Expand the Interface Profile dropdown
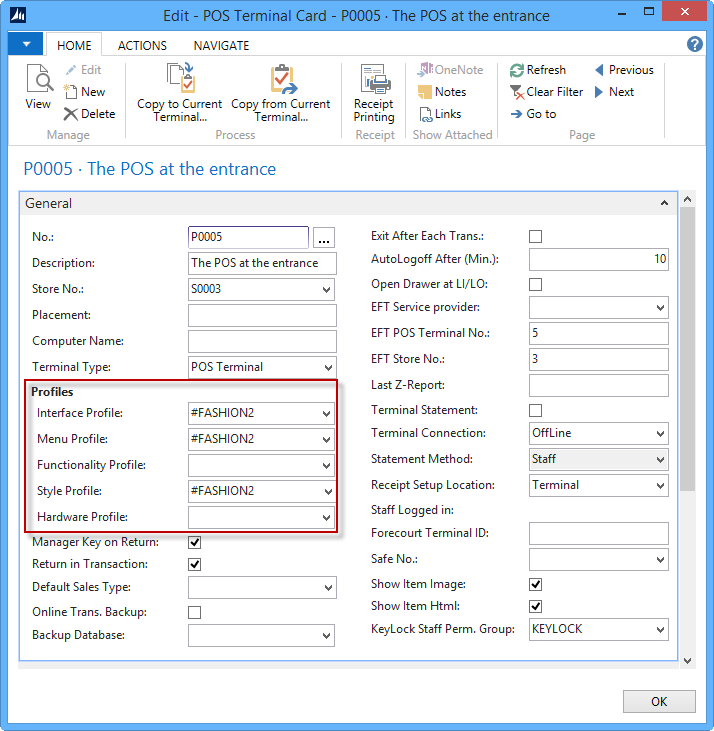714x731 pixels. pos(327,413)
